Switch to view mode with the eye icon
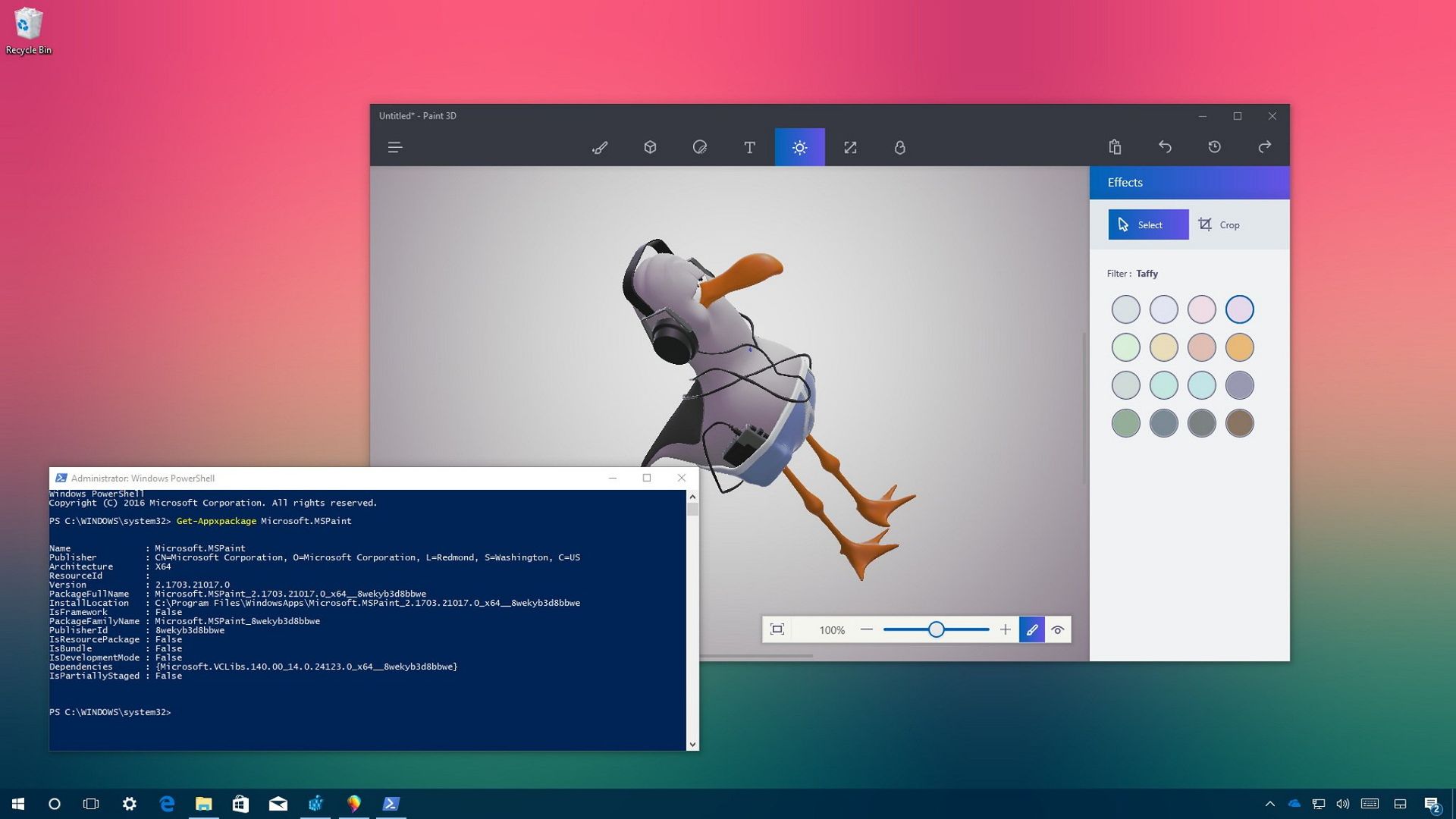This screenshot has height=819, width=1456. click(1058, 629)
